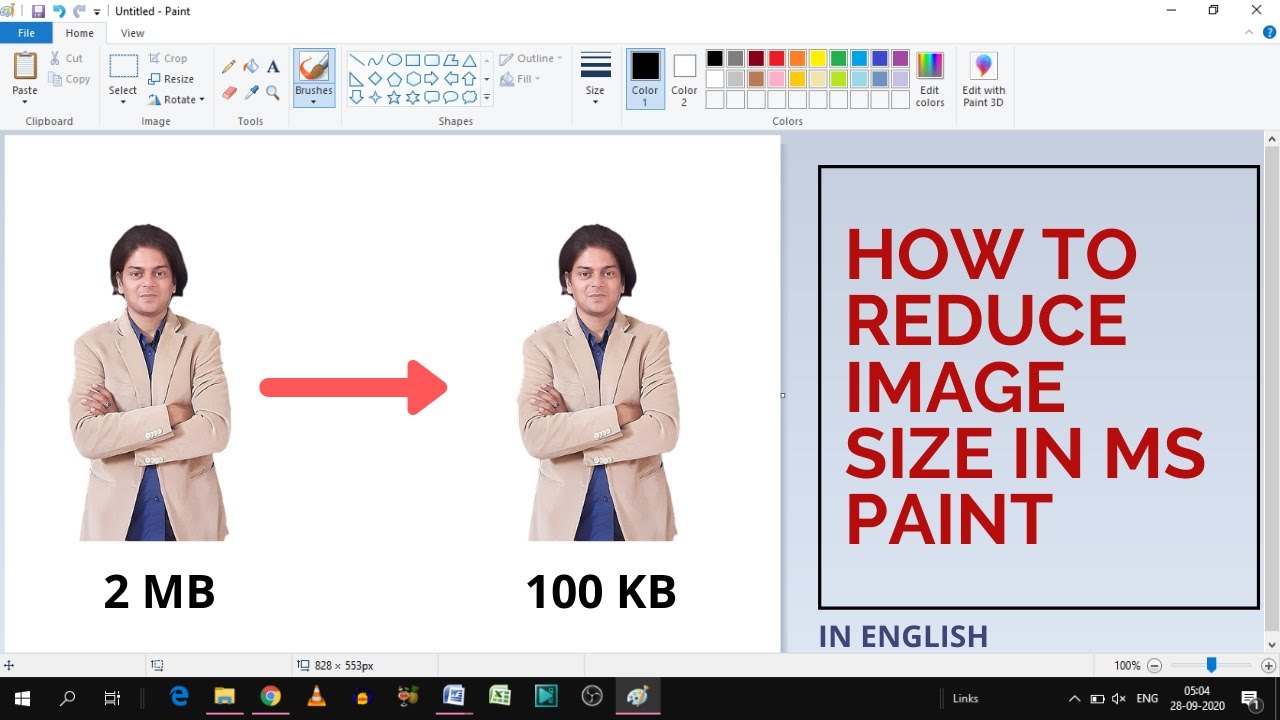
Task: Choose the Hexagon shape
Action: coord(413,79)
